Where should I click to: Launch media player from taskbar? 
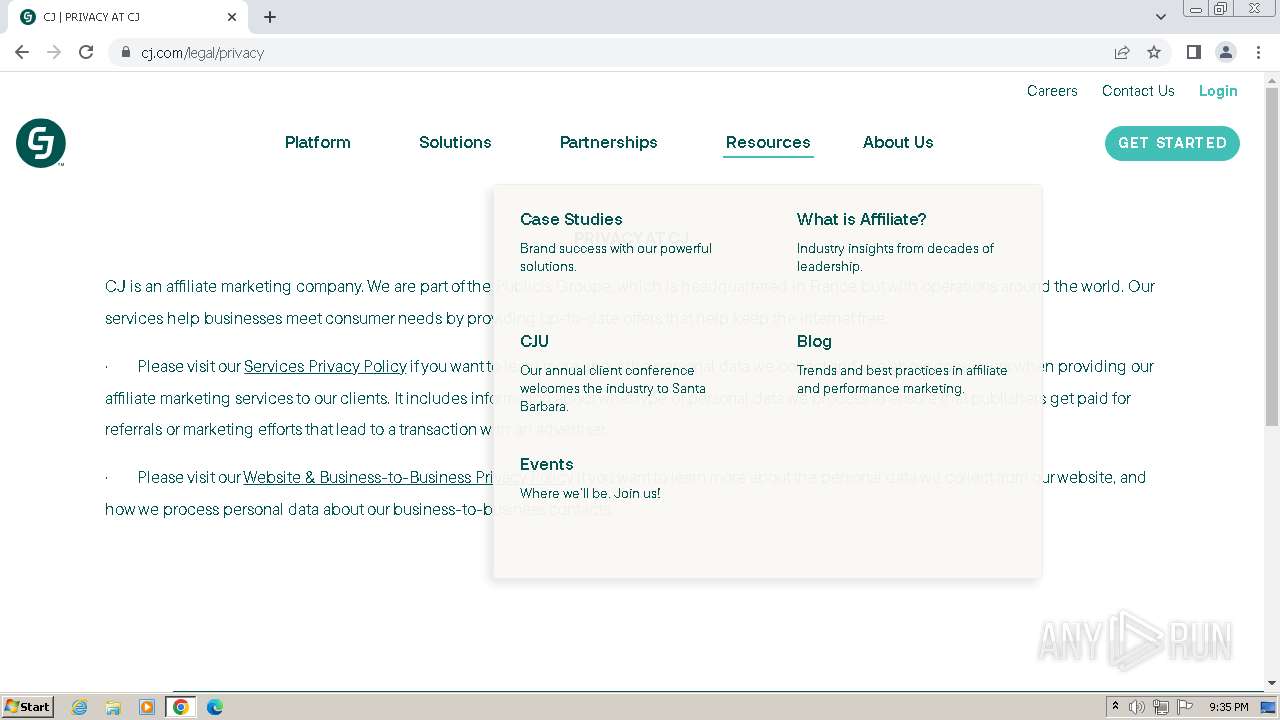147,707
